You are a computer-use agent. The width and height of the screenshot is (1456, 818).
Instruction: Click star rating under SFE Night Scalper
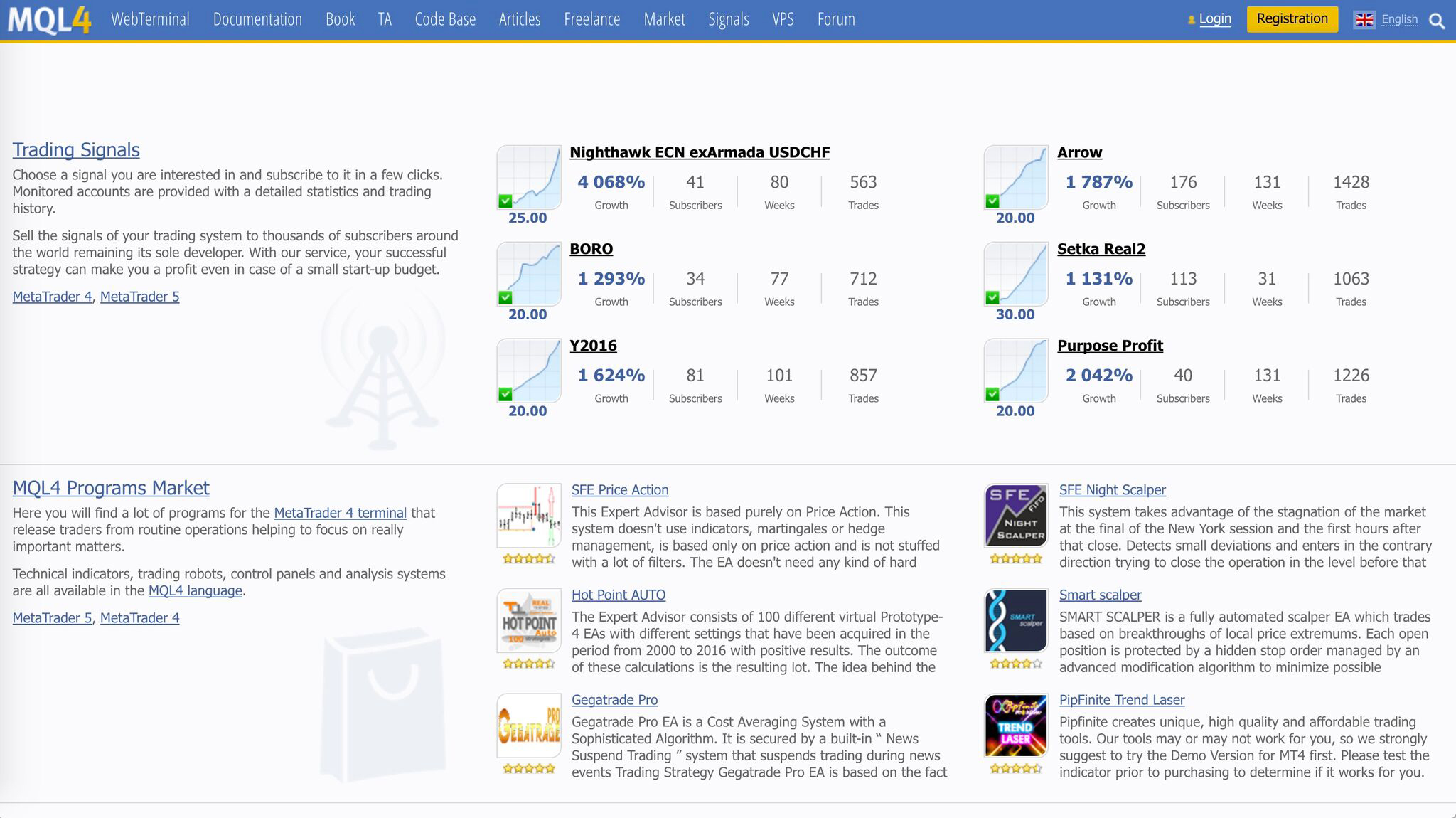point(1016,559)
